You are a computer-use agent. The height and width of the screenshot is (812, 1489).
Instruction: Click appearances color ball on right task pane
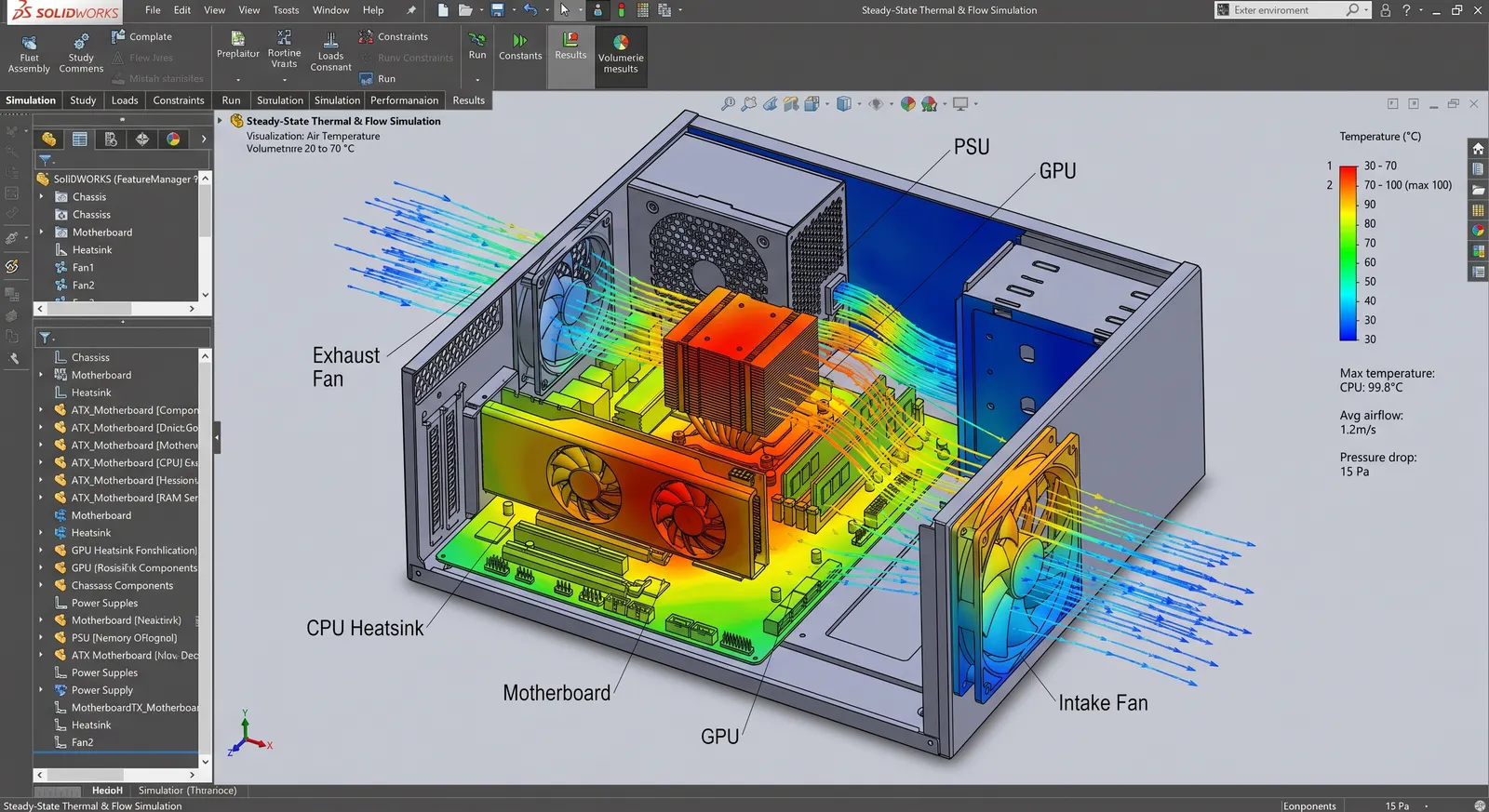pos(1478,231)
